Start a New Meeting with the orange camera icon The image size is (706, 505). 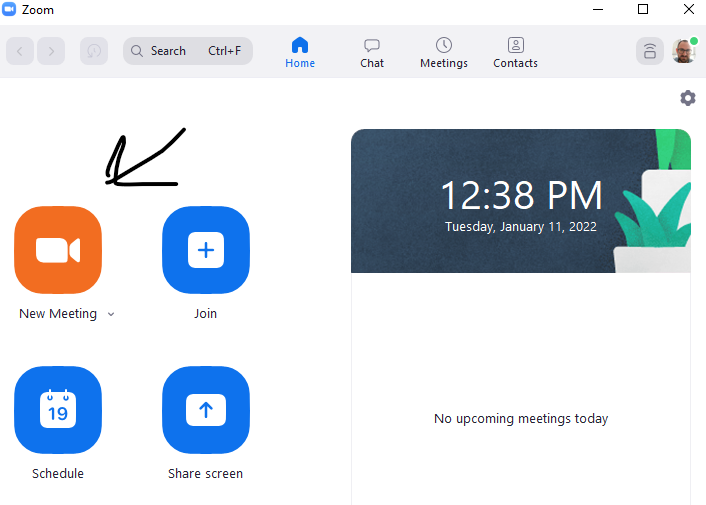pos(58,250)
